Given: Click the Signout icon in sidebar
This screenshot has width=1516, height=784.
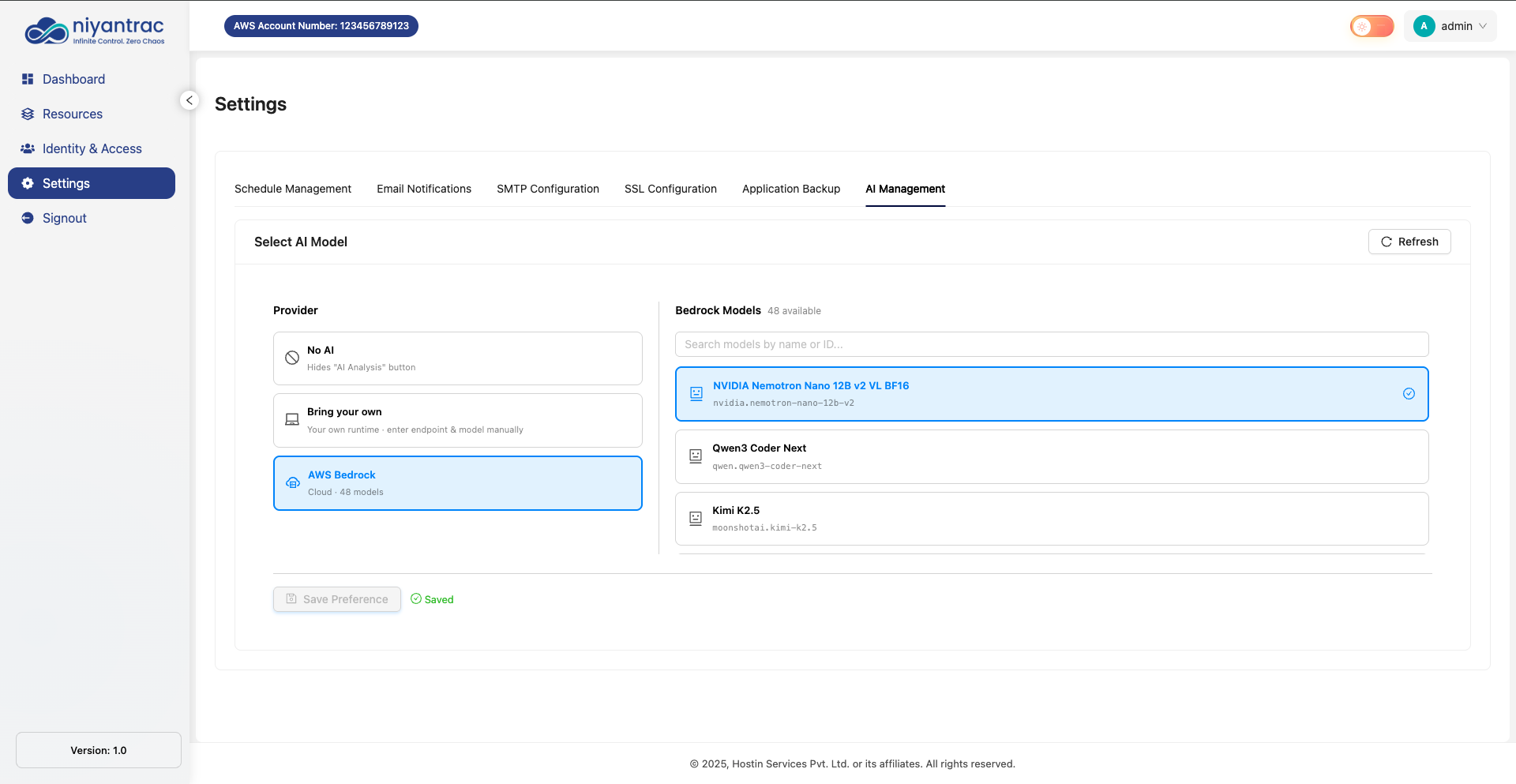Looking at the screenshot, I should (x=28, y=218).
